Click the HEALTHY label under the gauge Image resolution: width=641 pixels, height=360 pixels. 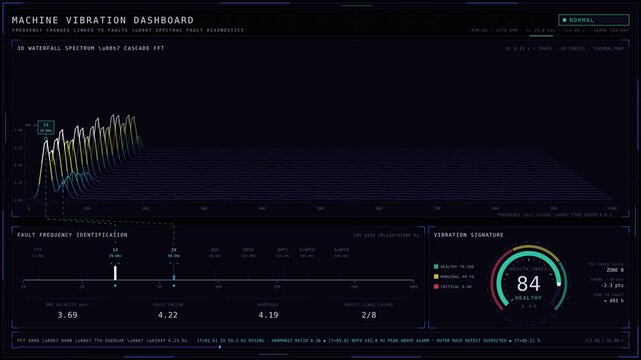click(528, 298)
